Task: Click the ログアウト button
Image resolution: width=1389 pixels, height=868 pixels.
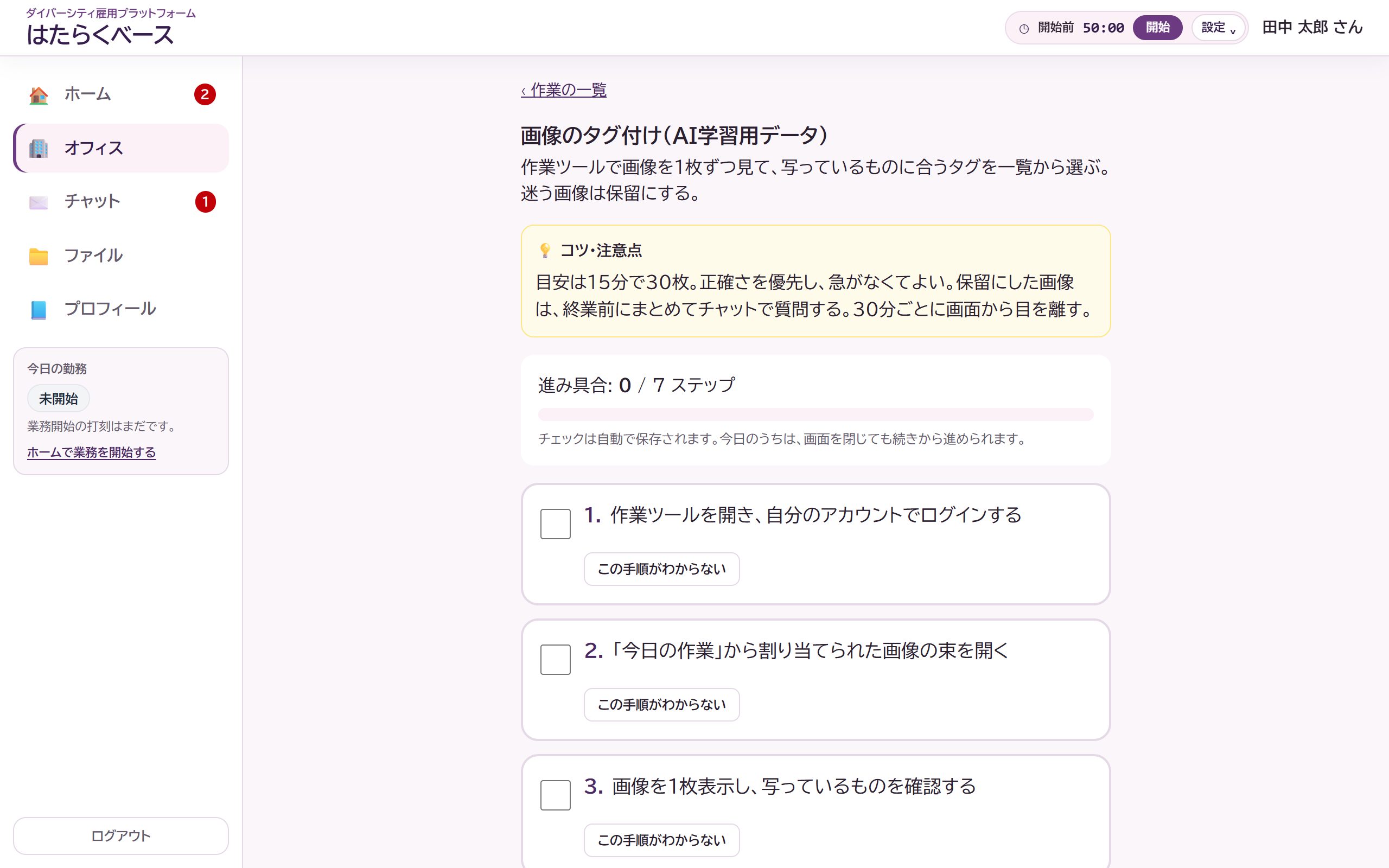Action: 121,835
